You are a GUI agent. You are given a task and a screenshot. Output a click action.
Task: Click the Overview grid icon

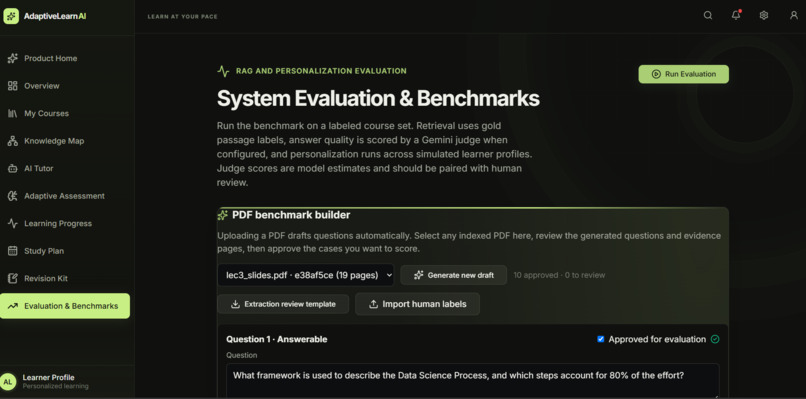click(12, 86)
